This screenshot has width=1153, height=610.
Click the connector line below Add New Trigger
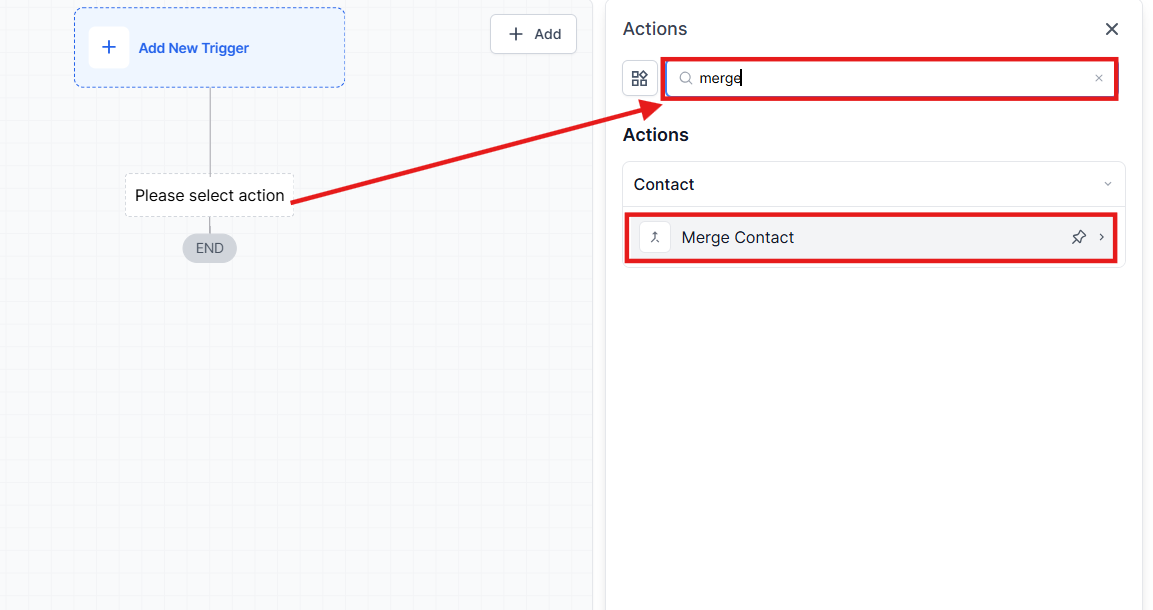210,130
